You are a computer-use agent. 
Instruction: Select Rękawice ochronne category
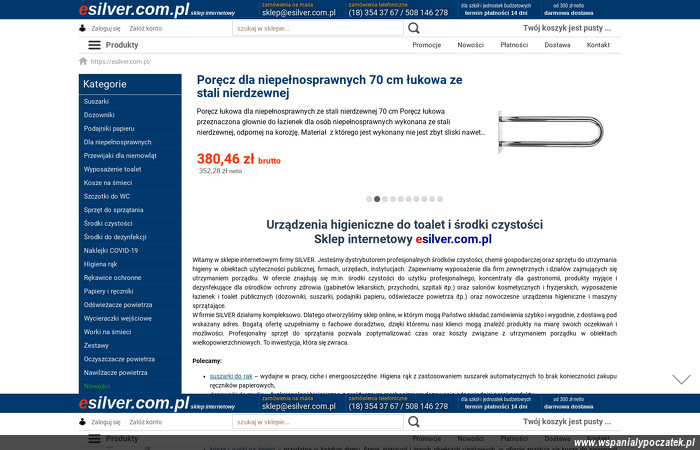pyautogui.click(x=112, y=278)
